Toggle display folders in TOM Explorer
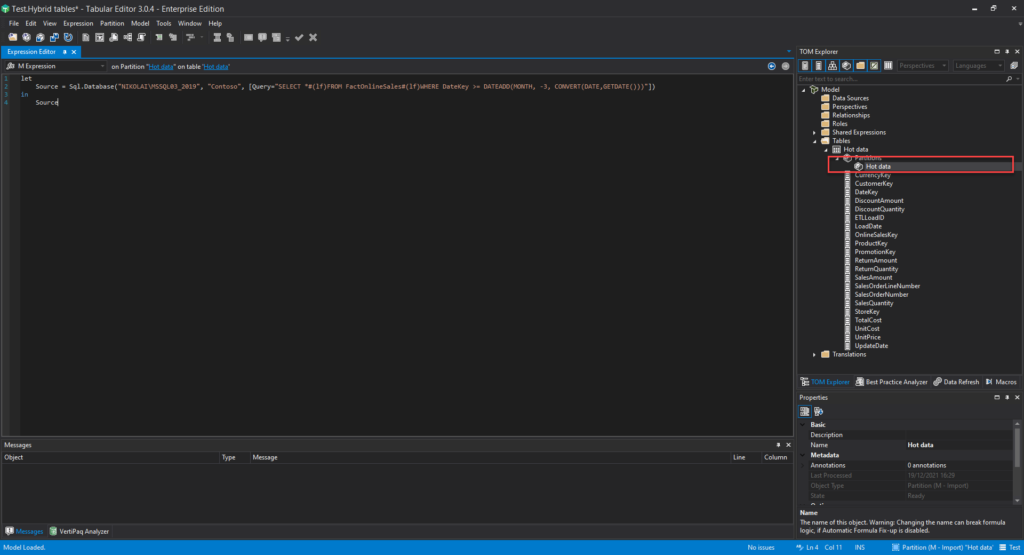1024x555 pixels. pyautogui.click(x=861, y=65)
